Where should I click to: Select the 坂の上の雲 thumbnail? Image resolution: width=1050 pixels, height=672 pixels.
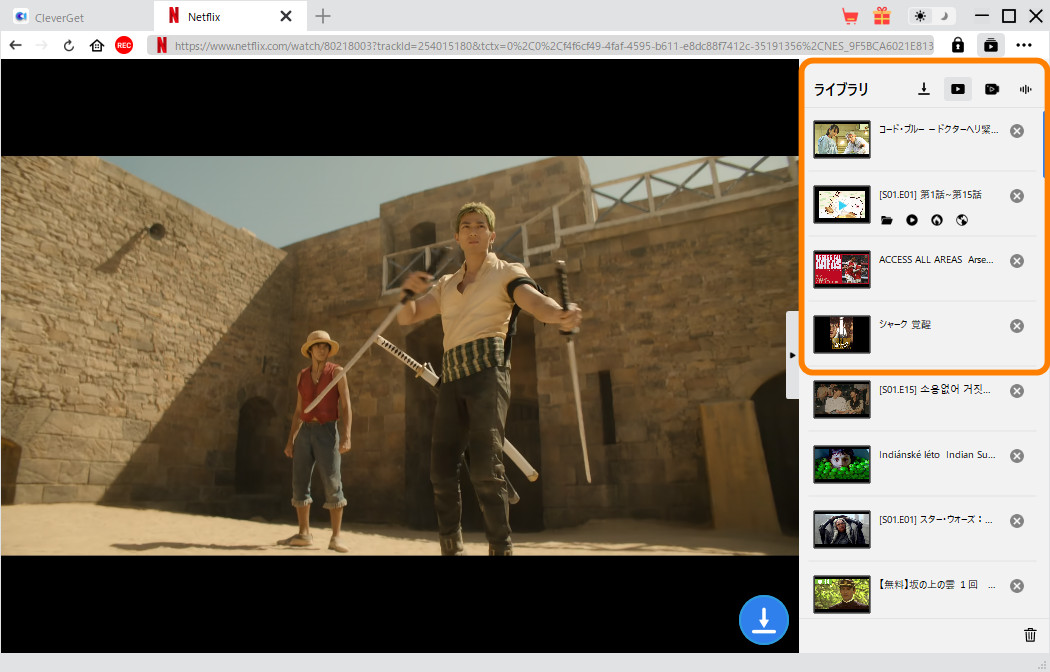tap(842, 594)
